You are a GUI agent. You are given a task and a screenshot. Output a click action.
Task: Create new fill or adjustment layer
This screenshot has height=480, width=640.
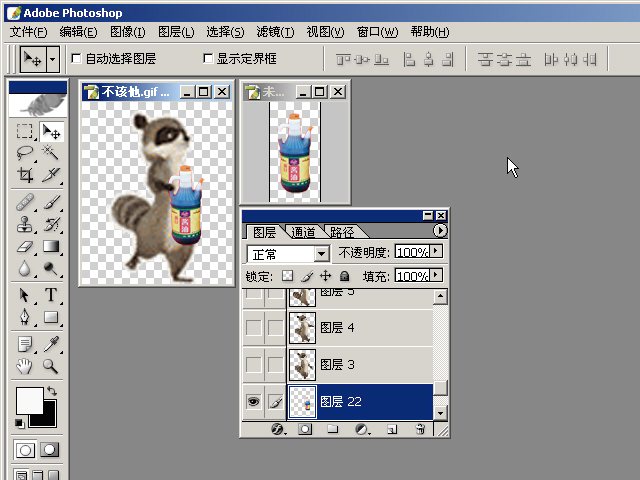[362, 429]
